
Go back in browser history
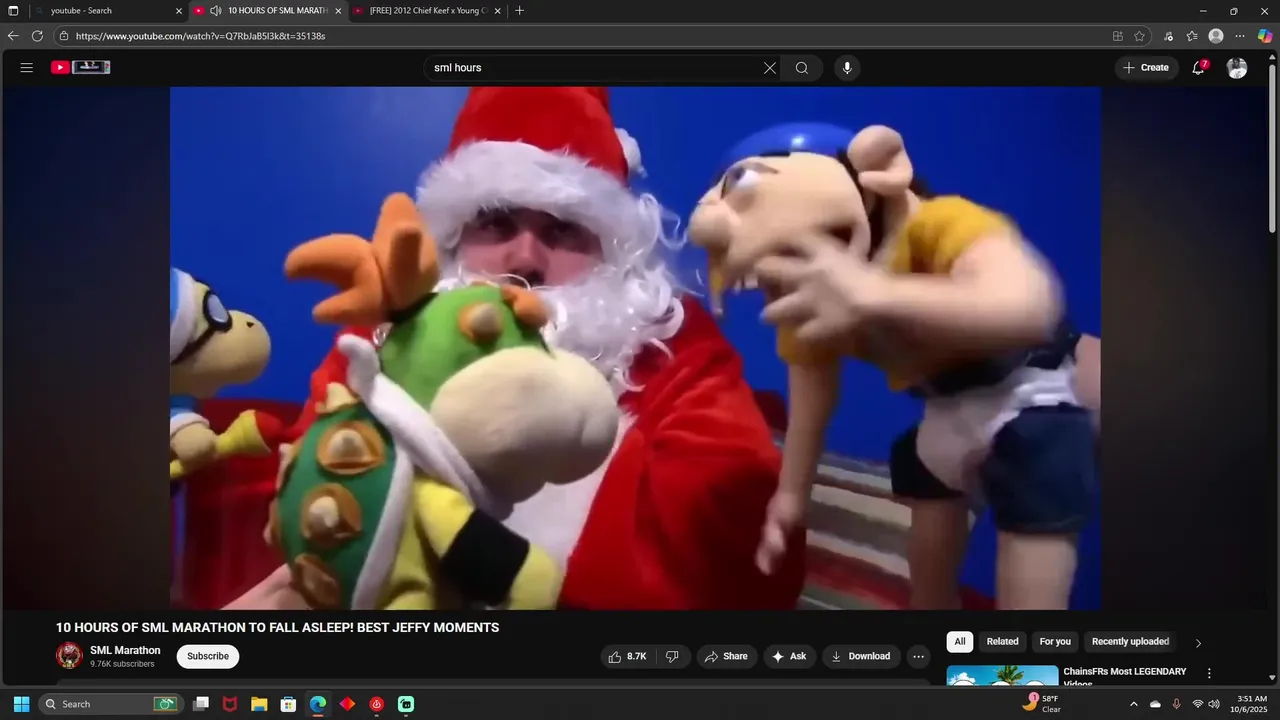13,36
